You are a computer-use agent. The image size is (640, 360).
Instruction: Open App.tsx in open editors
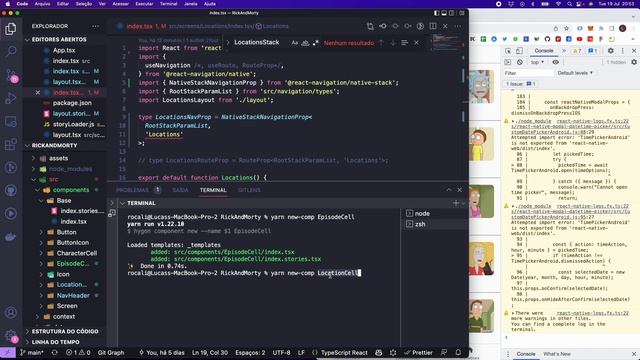pos(64,50)
